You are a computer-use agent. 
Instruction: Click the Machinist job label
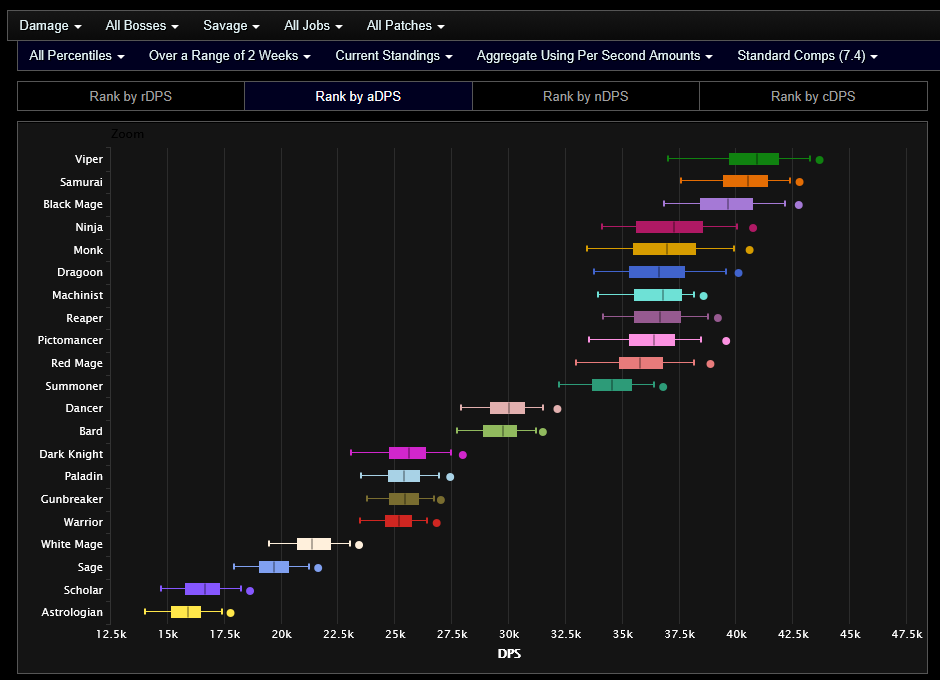click(77, 295)
